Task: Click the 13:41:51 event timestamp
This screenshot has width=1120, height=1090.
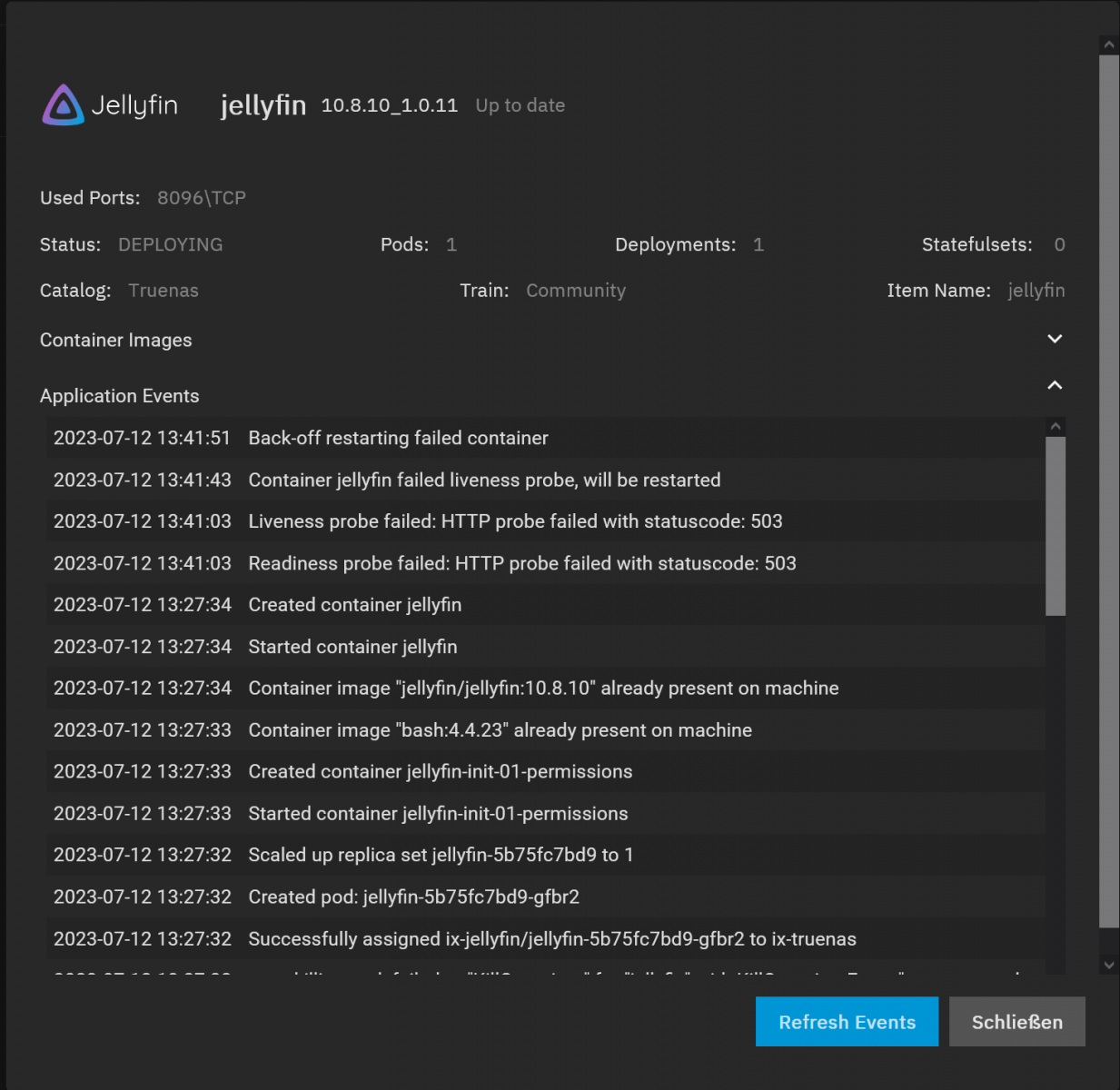Action: pos(143,438)
